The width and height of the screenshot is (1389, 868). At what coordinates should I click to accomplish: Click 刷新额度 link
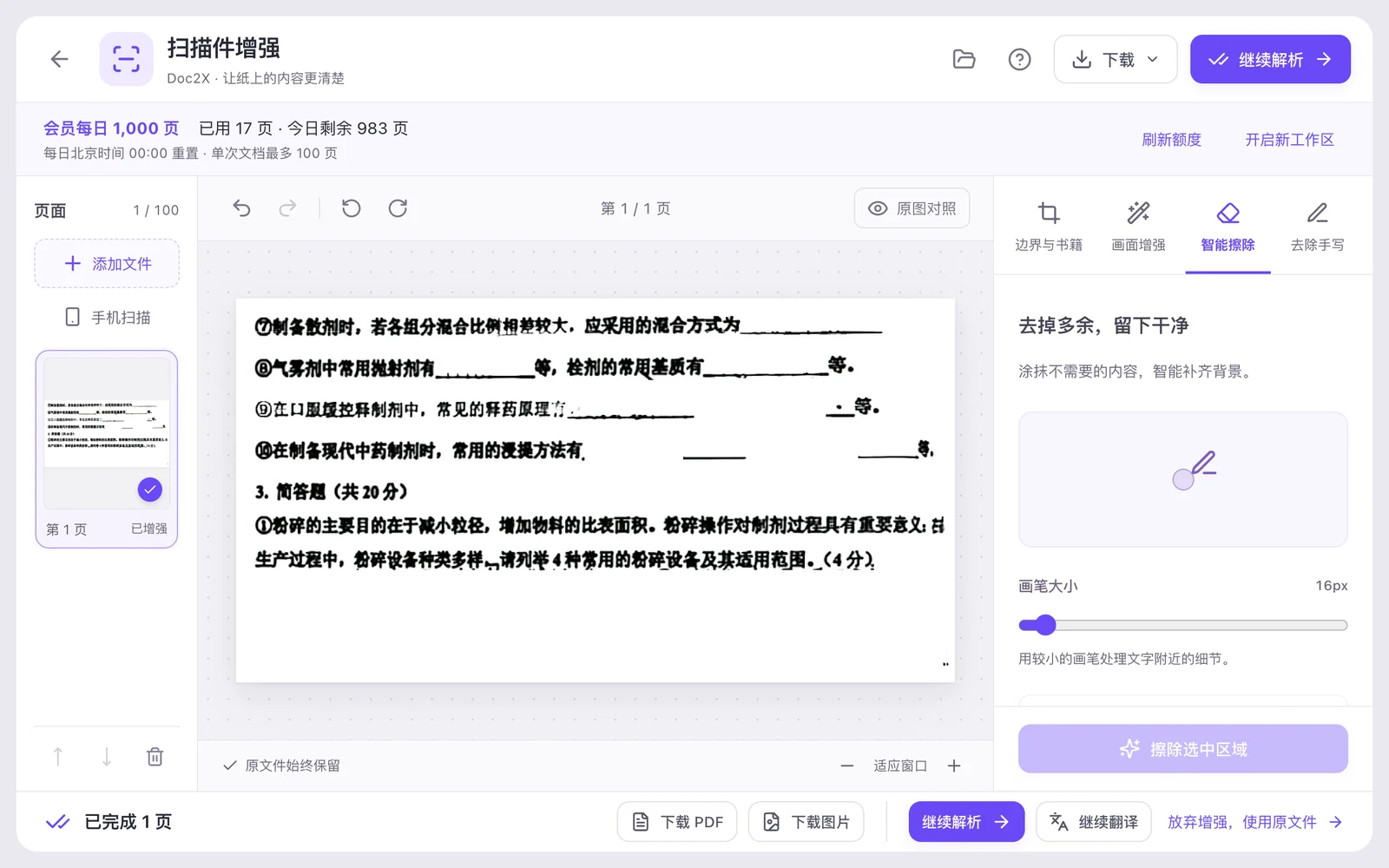point(1171,140)
